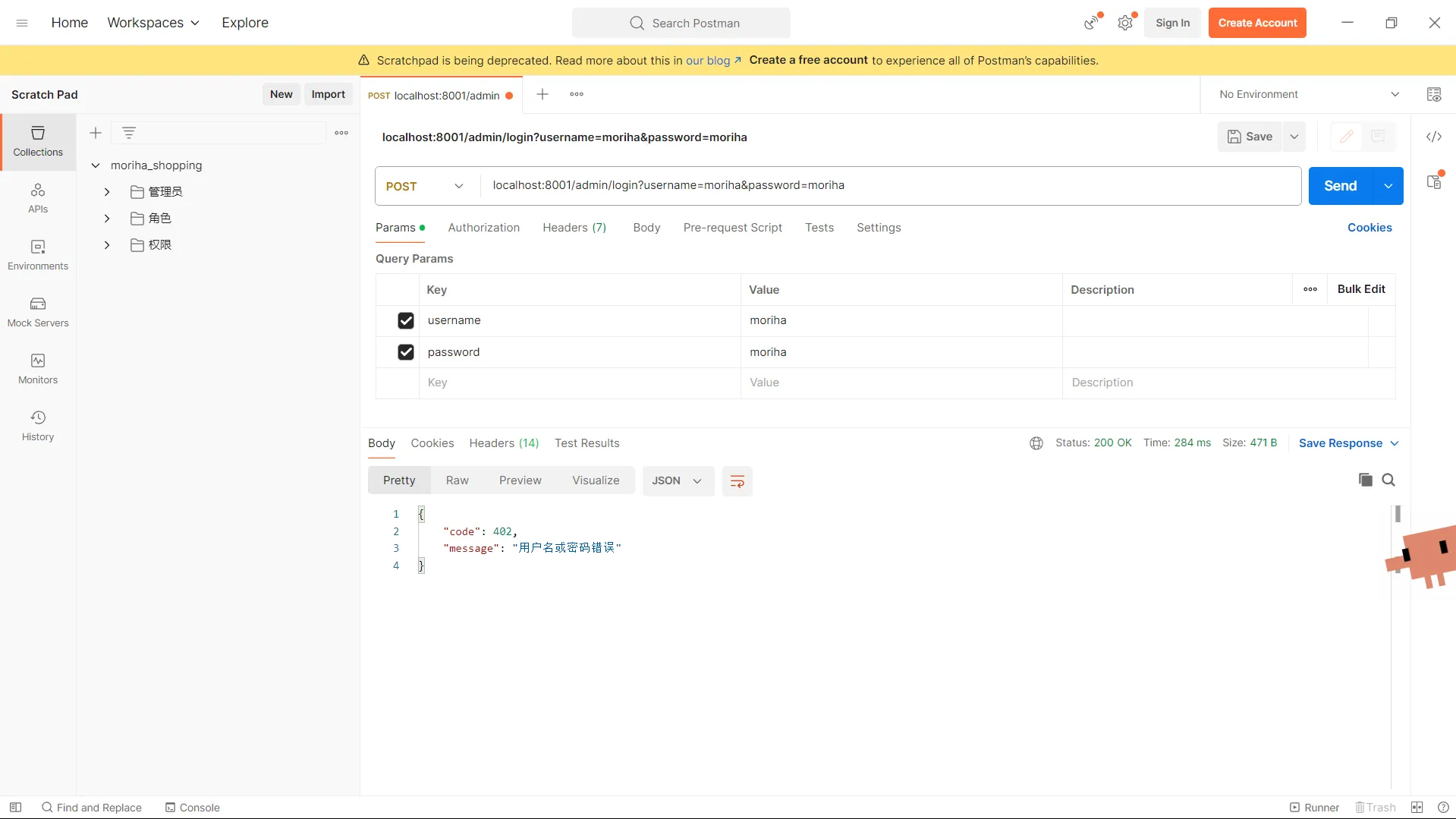This screenshot has height=819, width=1456.
Task: Click the Import button
Action: coord(328,94)
